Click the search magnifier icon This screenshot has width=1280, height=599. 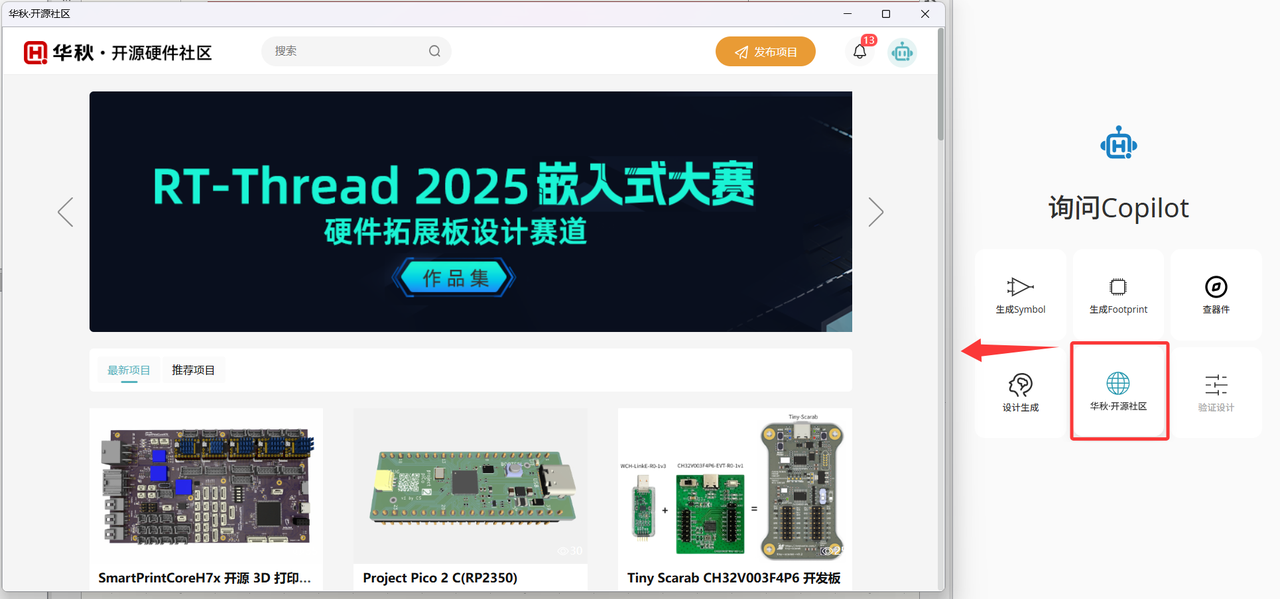click(435, 52)
